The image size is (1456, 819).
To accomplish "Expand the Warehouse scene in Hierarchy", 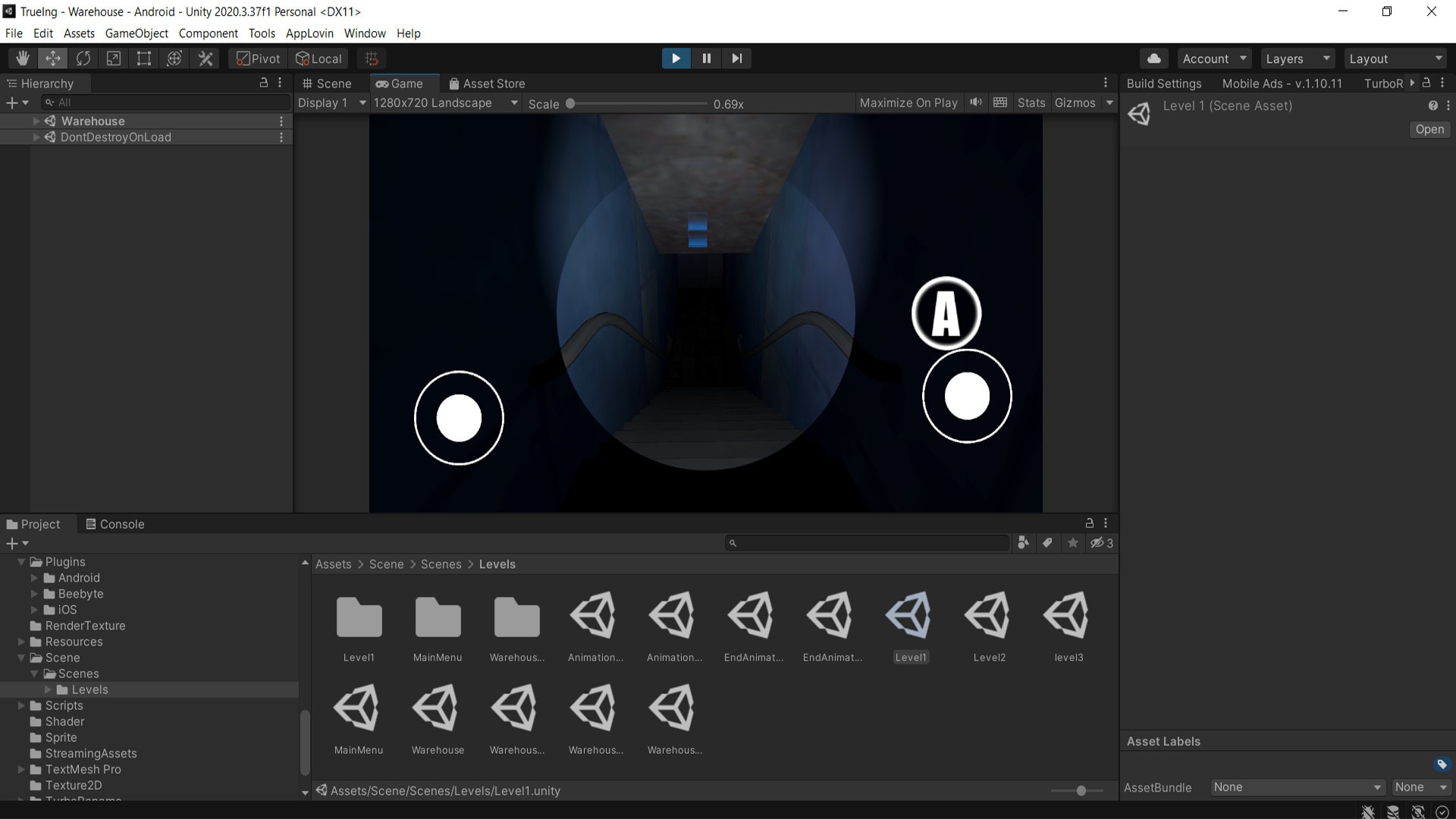I will point(36,121).
